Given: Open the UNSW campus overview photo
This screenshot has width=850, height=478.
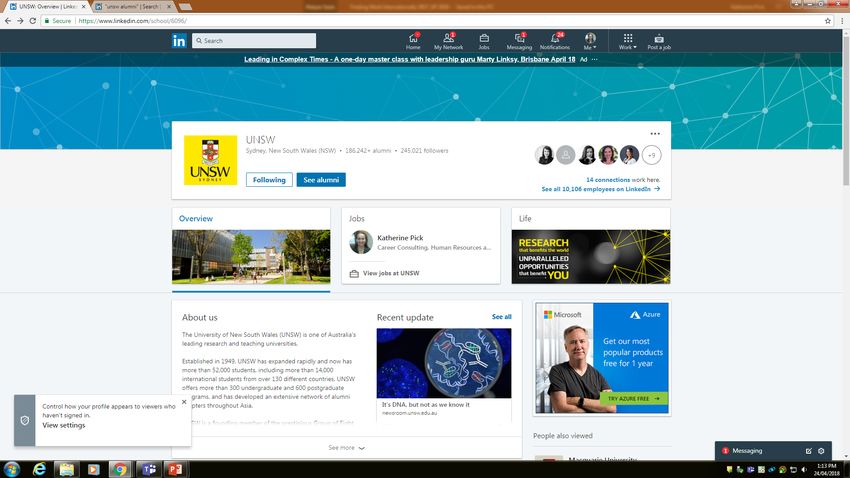Looking at the screenshot, I should 251,257.
